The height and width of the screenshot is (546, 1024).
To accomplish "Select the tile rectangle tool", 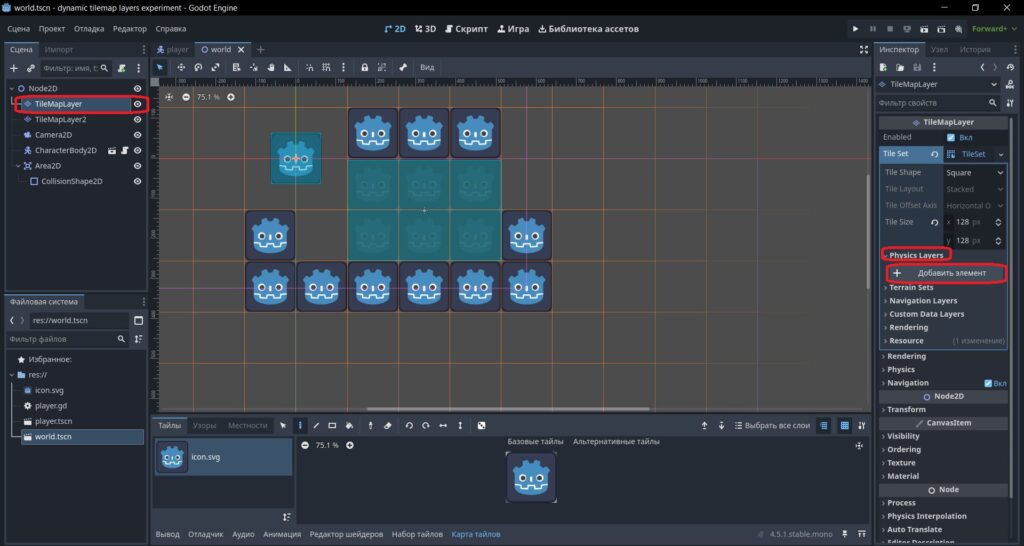I will point(332,425).
